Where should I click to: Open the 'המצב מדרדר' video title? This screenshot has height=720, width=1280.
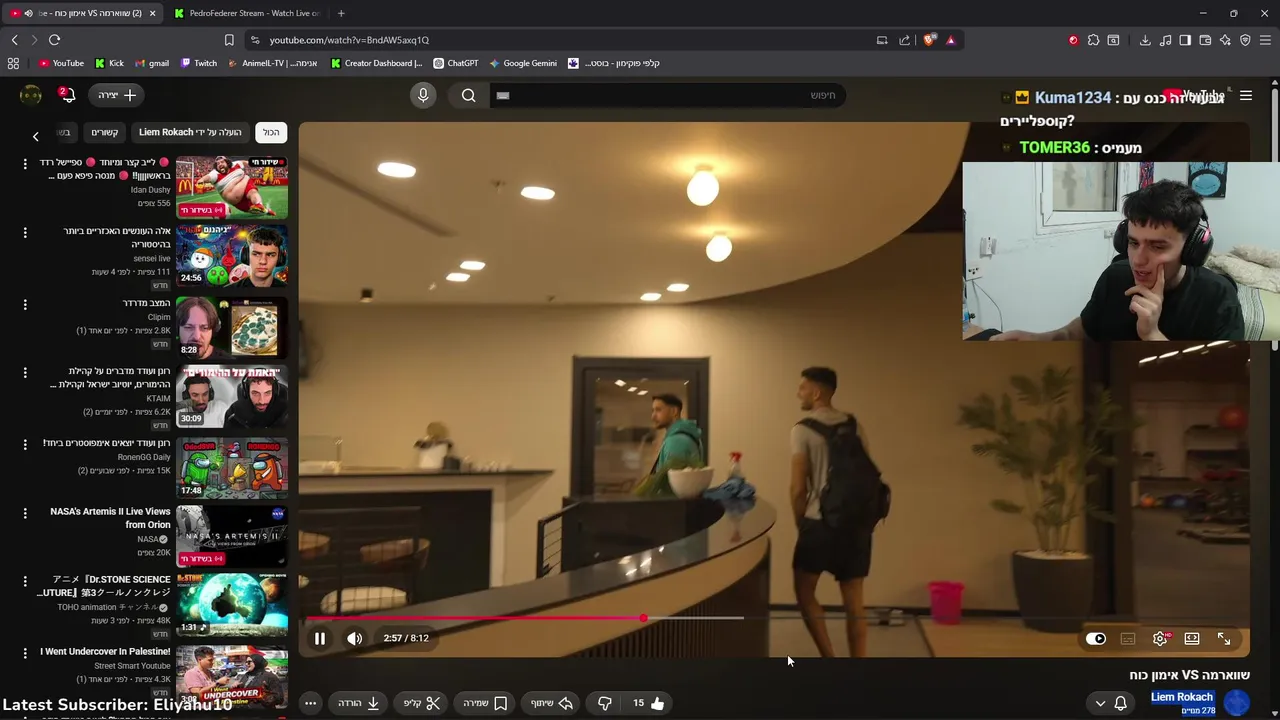click(x=146, y=303)
